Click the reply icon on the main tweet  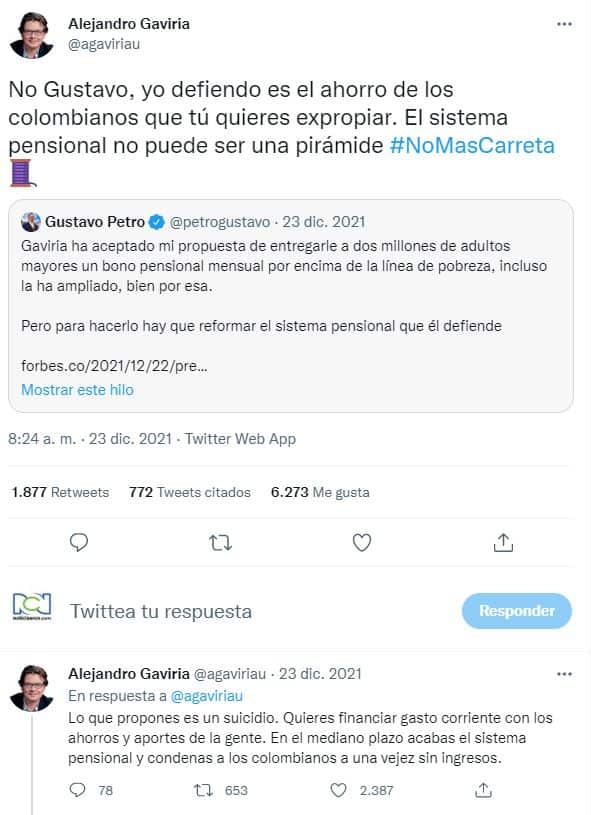click(78, 542)
